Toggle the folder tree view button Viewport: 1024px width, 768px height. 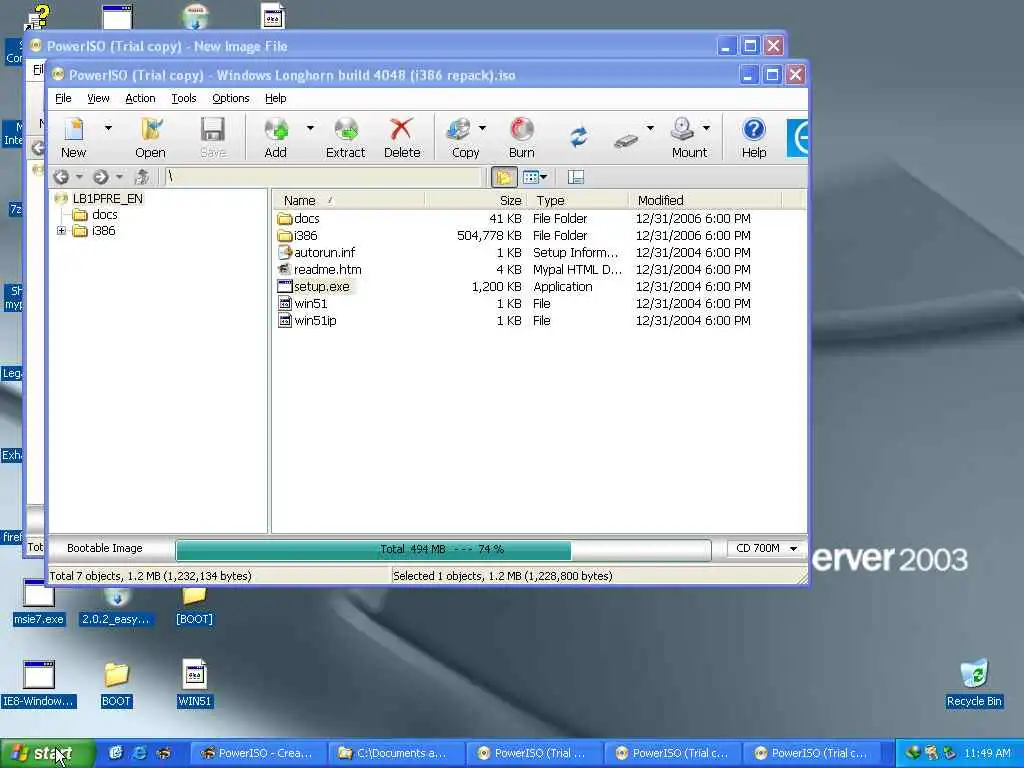504,177
